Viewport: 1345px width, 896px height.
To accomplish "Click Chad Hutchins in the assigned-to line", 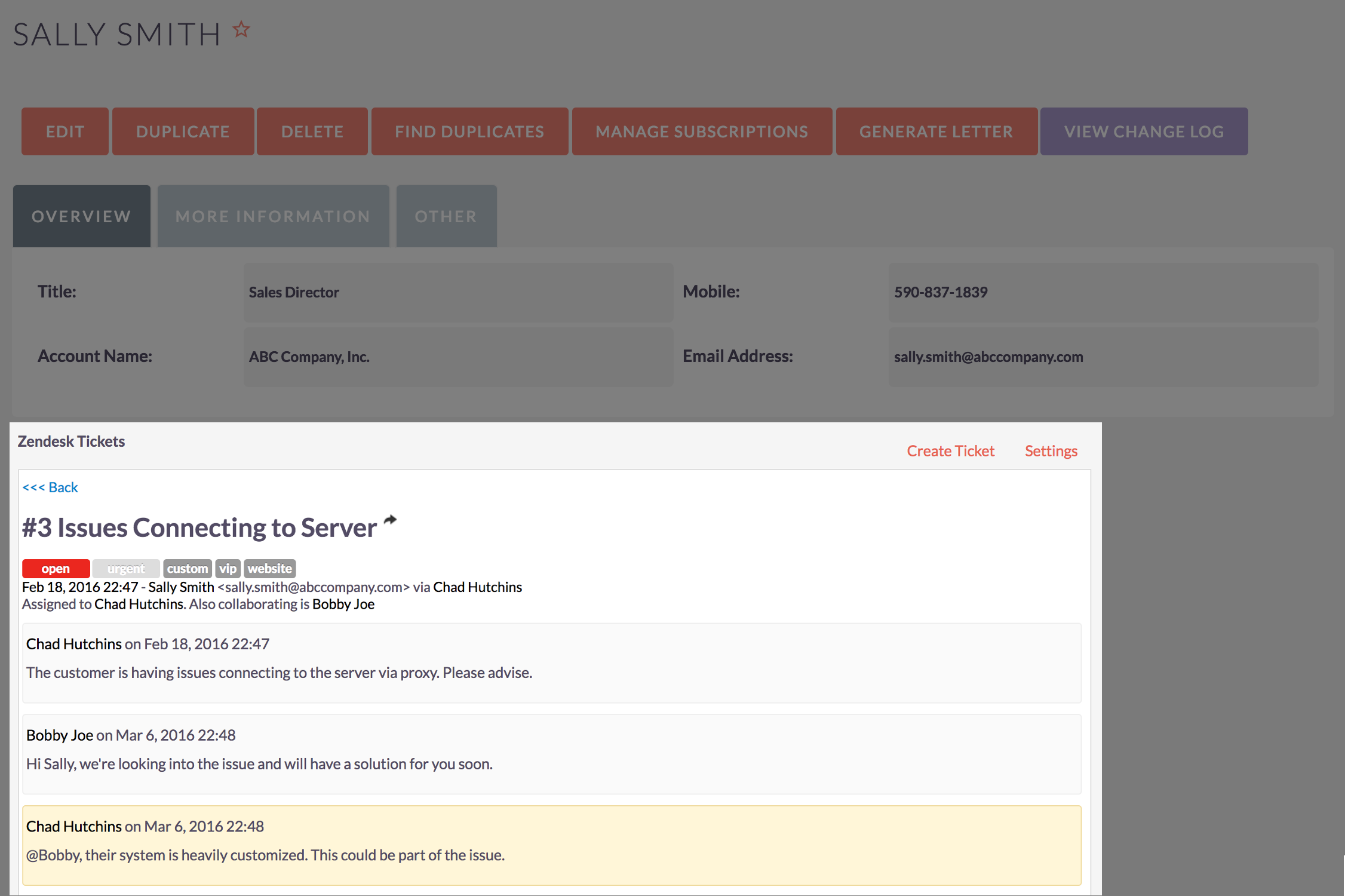I will click(139, 605).
